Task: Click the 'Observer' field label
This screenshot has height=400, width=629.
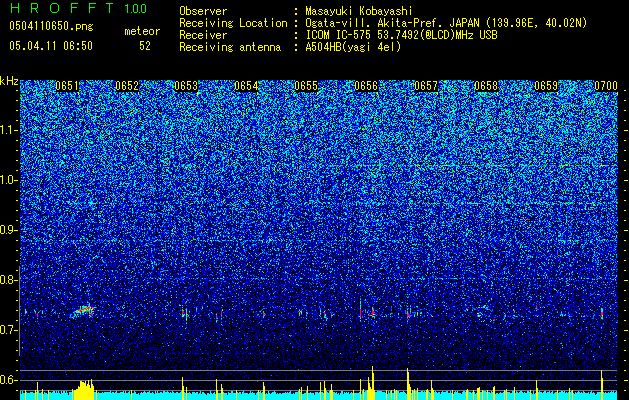Action: (203, 11)
